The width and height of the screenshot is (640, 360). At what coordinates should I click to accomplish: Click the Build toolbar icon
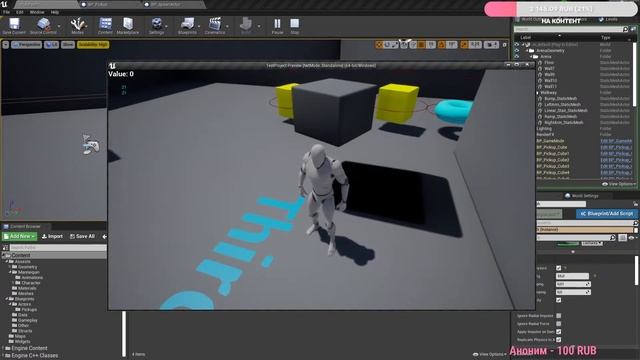[x=246, y=25]
